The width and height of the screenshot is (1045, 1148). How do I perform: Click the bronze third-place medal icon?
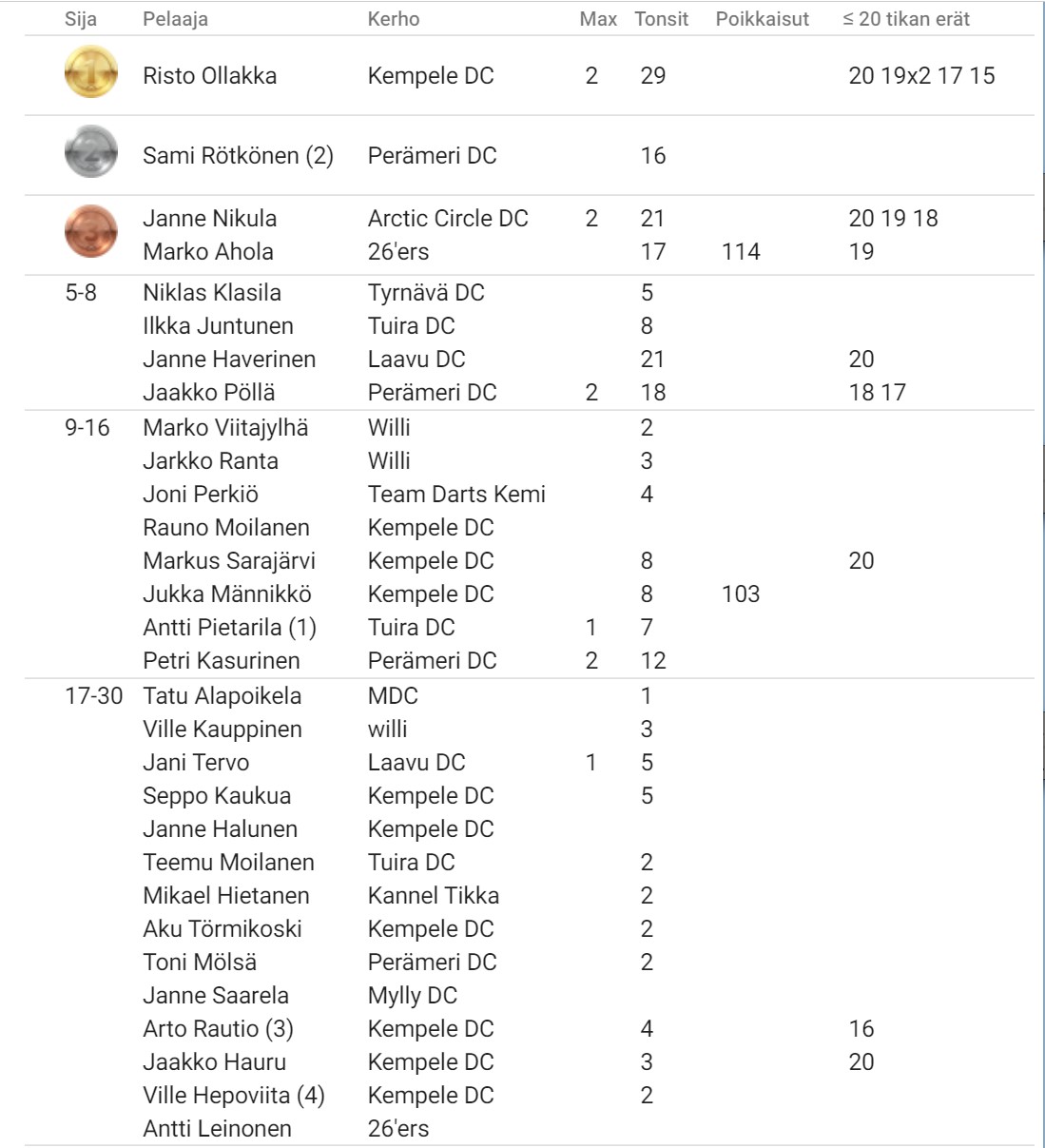tap(91, 231)
